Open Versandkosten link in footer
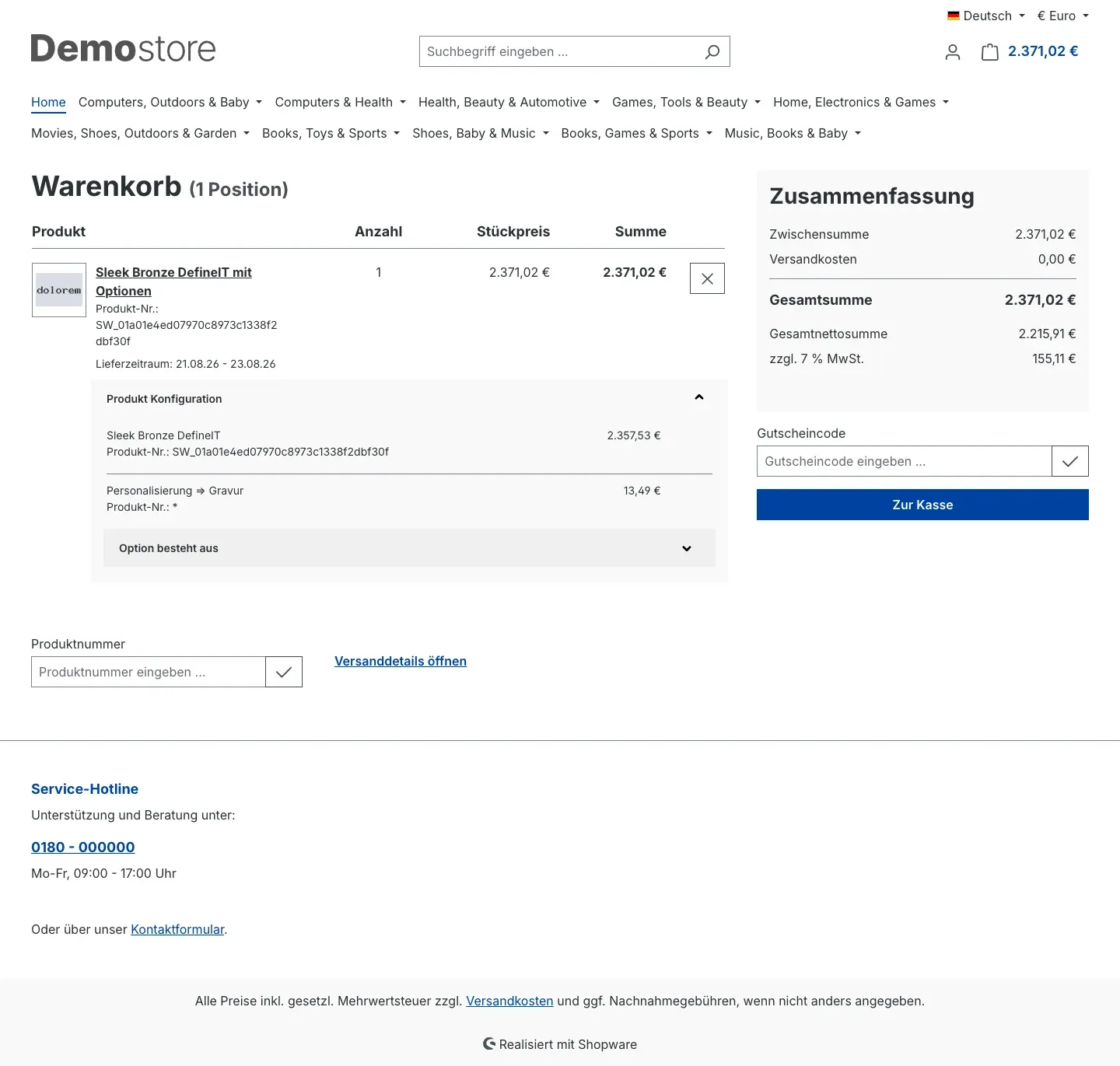The height and width of the screenshot is (1066, 1120). [x=509, y=1001]
